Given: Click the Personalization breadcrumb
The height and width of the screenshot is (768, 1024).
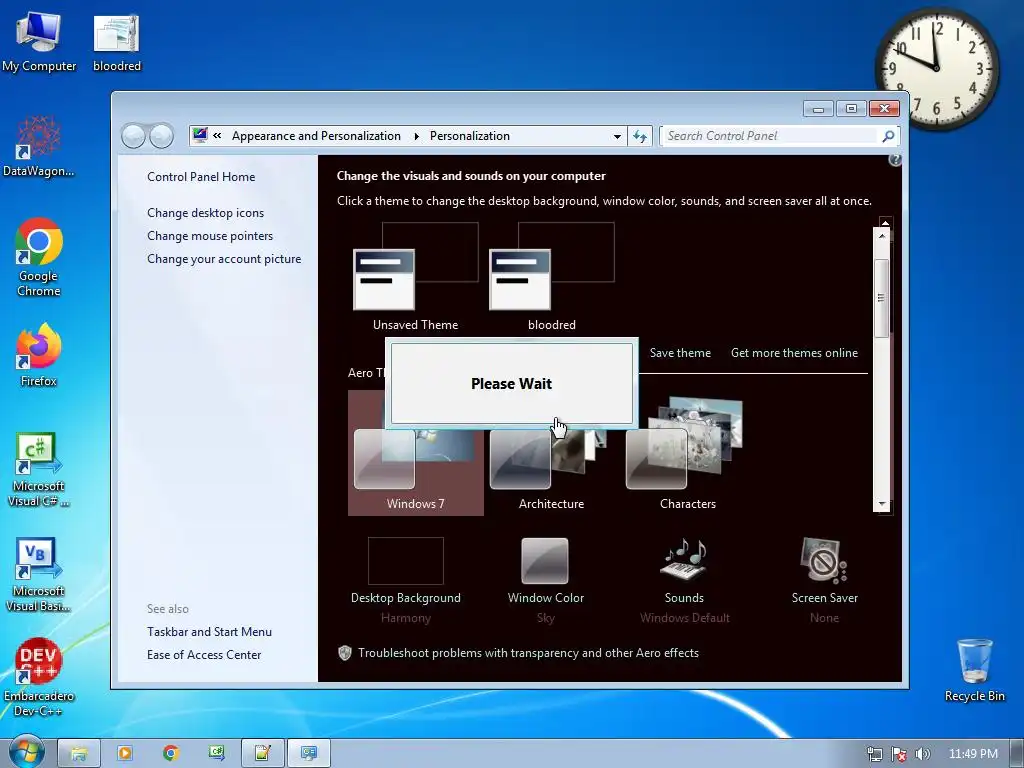Looking at the screenshot, I should click(470, 136).
